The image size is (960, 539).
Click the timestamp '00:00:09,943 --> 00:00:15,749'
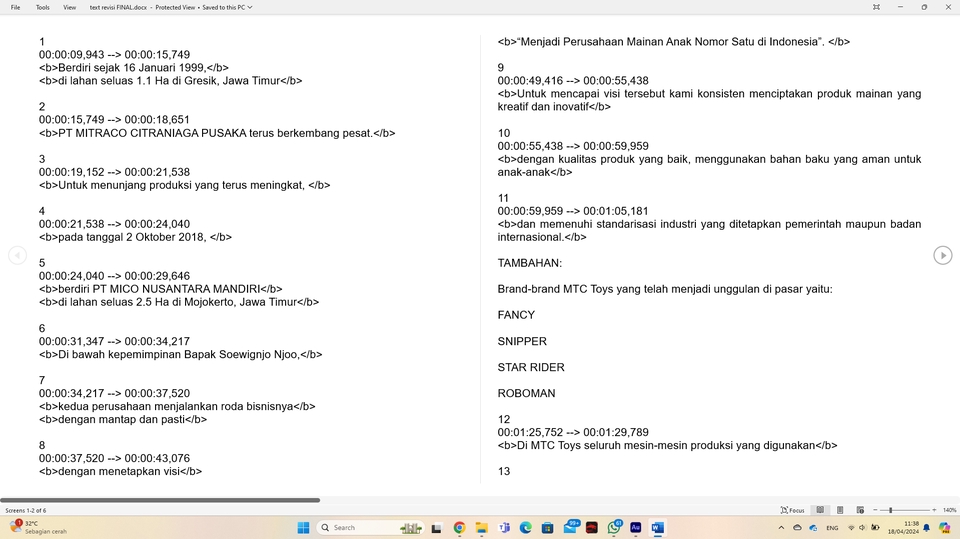coord(114,55)
